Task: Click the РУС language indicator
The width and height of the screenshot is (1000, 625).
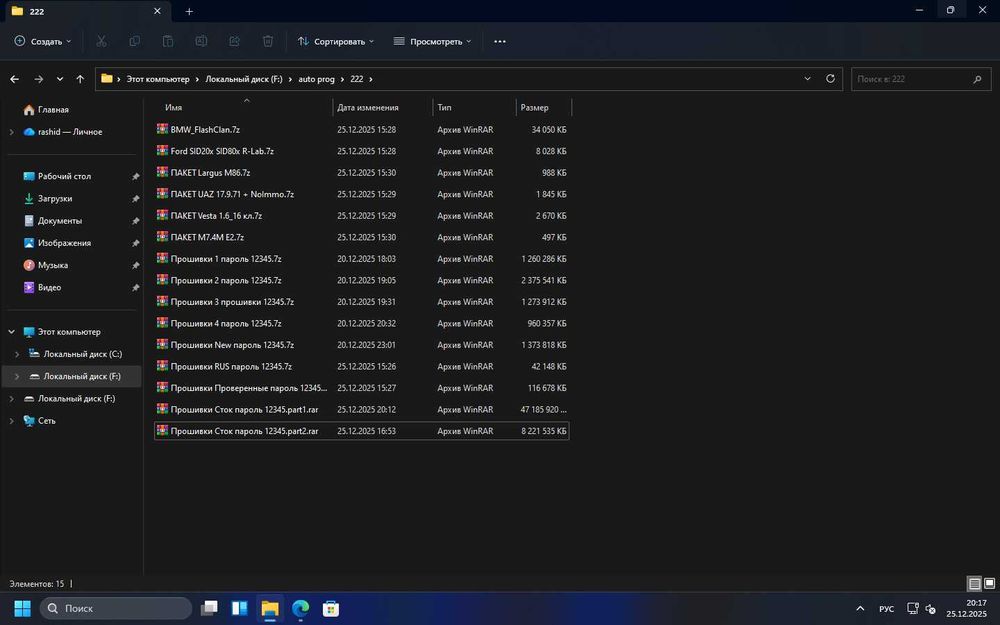Action: click(886, 609)
